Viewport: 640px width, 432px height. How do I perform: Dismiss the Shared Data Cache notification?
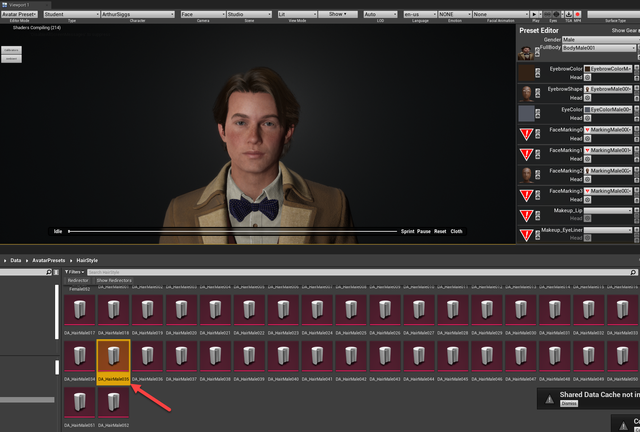click(x=569, y=403)
